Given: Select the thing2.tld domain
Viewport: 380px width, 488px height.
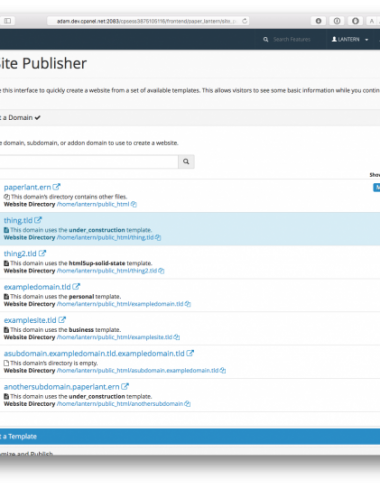Looking at the screenshot, I should 20,254.
